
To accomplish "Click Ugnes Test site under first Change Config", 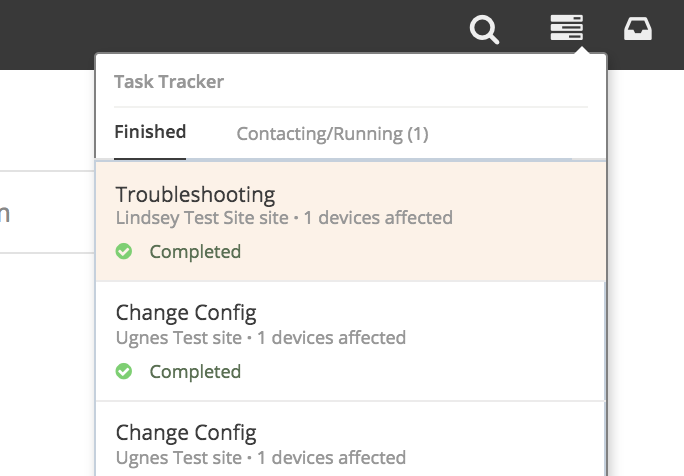I will pyautogui.click(x=178, y=337).
